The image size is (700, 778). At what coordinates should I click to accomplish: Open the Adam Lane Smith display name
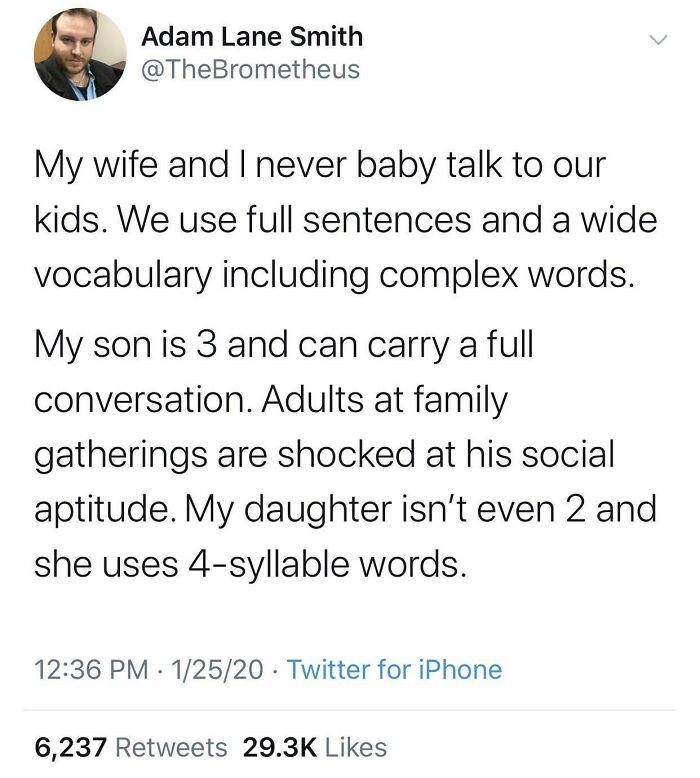pyautogui.click(x=252, y=37)
